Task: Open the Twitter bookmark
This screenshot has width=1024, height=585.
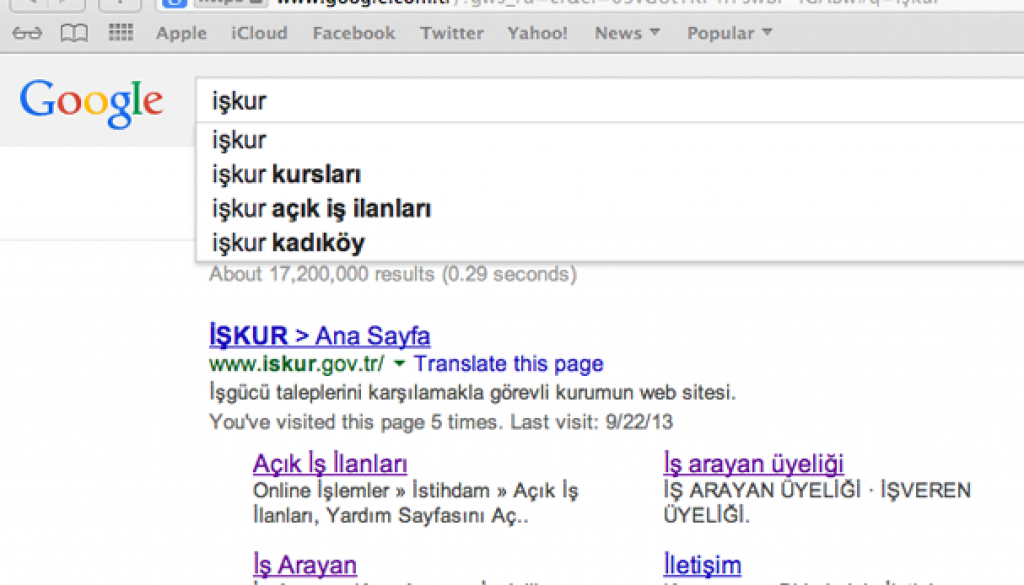Action: [x=451, y=33]
